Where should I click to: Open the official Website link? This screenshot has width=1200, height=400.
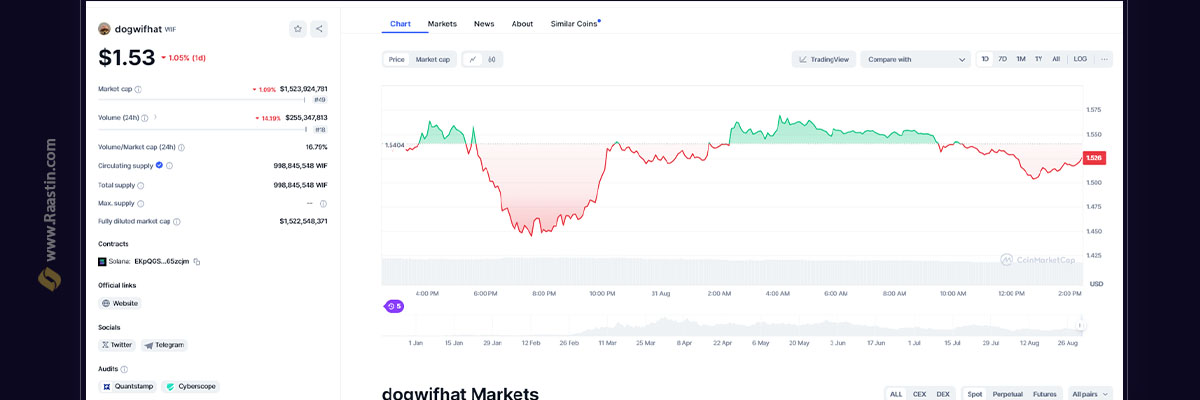[120, 303]
